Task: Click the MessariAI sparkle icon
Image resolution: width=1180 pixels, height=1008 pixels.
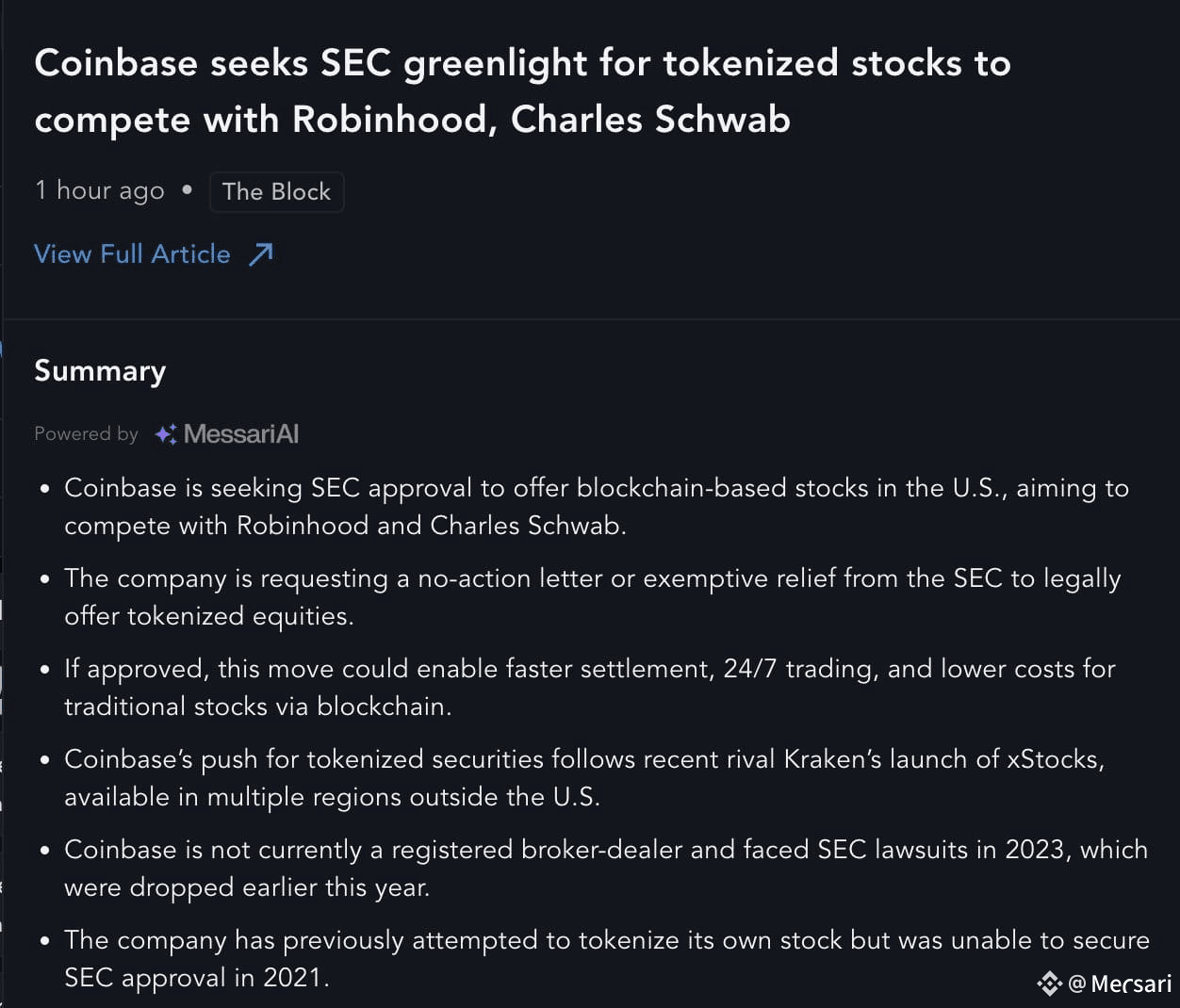Action: pos(166,434)
